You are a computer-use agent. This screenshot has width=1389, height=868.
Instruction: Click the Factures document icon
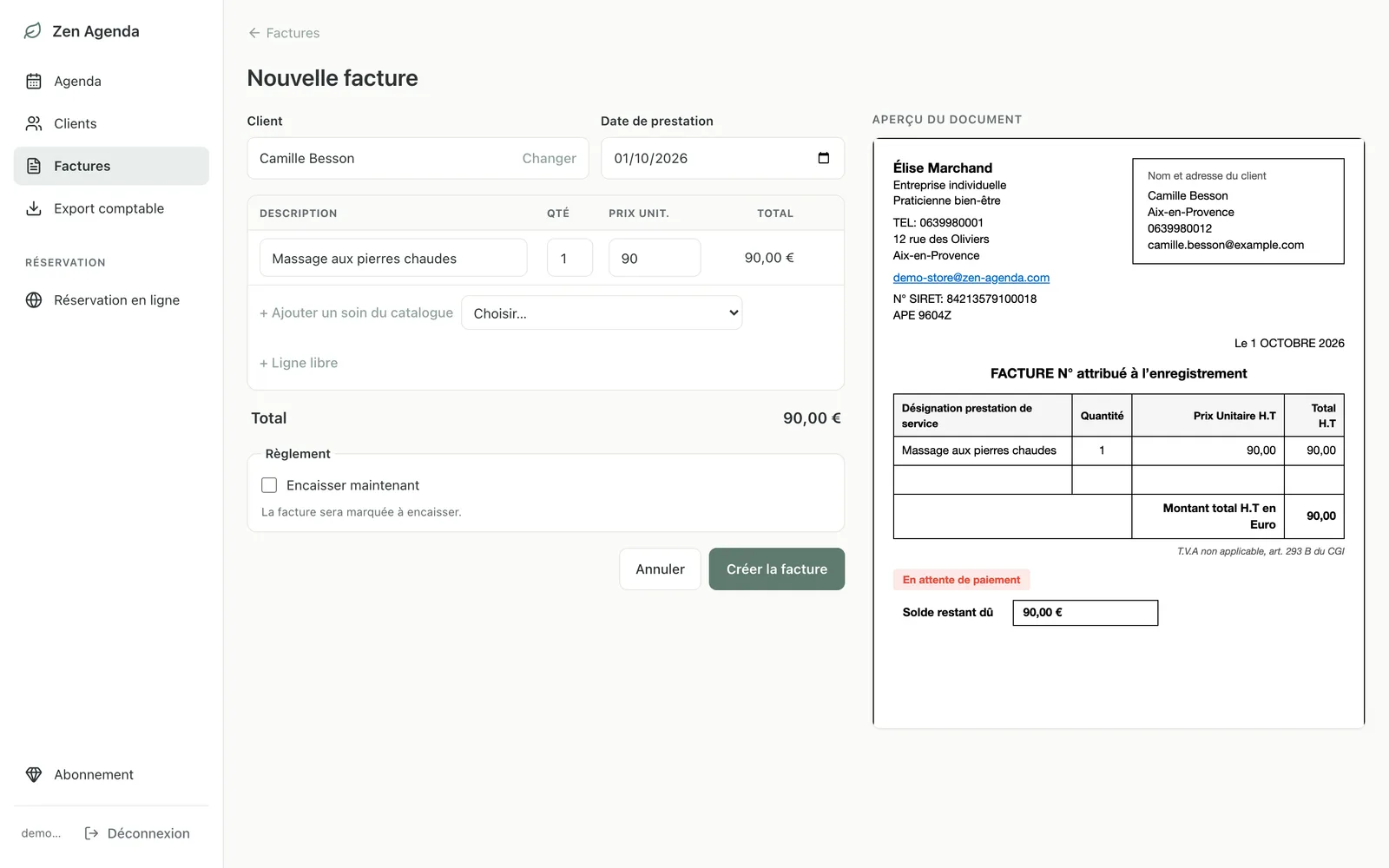(x=34, y=166)
